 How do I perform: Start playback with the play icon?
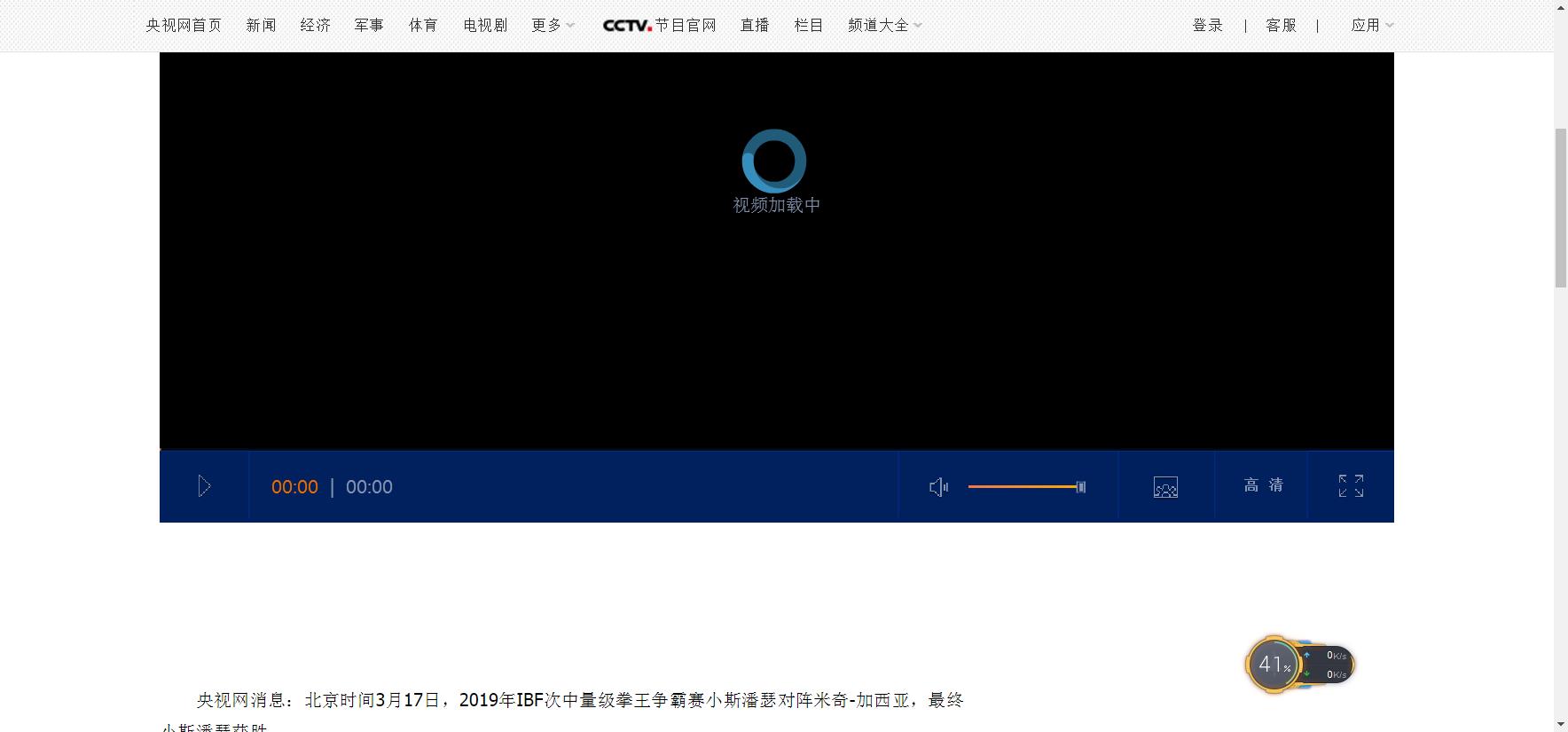click(204, 486)
